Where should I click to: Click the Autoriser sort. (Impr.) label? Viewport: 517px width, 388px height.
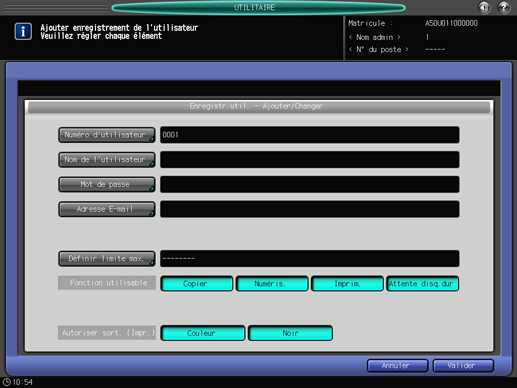click(x=107, y=333)
